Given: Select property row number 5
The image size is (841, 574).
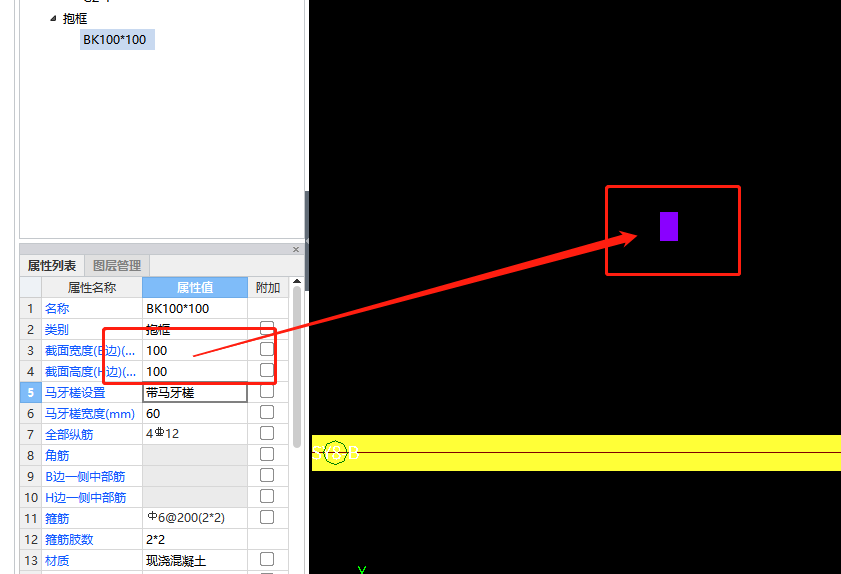Looking at the screenshot, I should coord(31,393).
